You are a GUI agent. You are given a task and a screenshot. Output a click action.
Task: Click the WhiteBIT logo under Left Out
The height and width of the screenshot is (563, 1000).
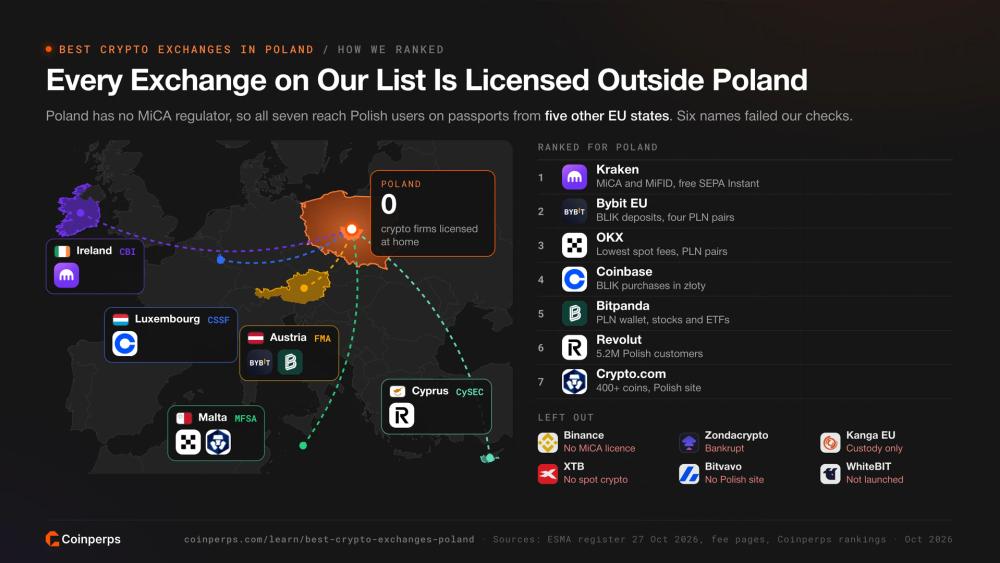click(x=830, y=474)
